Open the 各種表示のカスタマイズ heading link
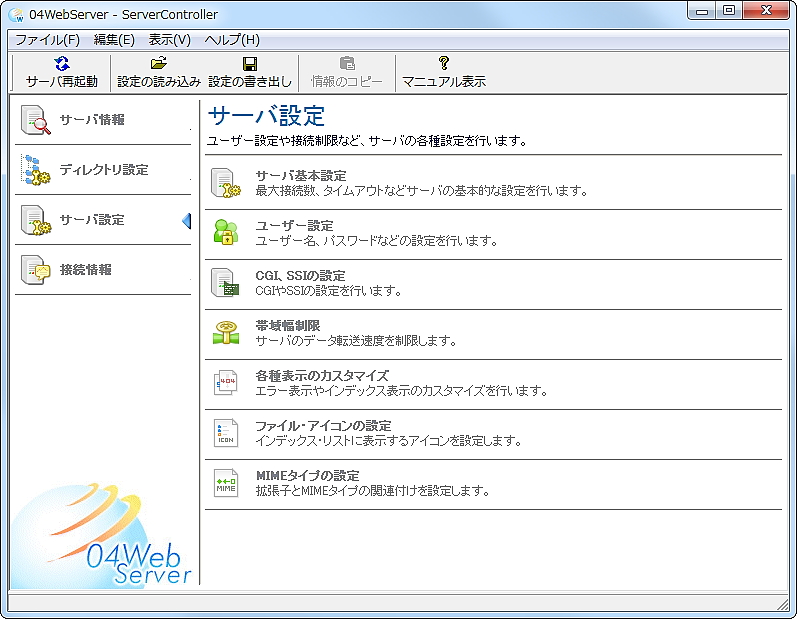Screen dimensions: 797x619 tap(322, 376)
